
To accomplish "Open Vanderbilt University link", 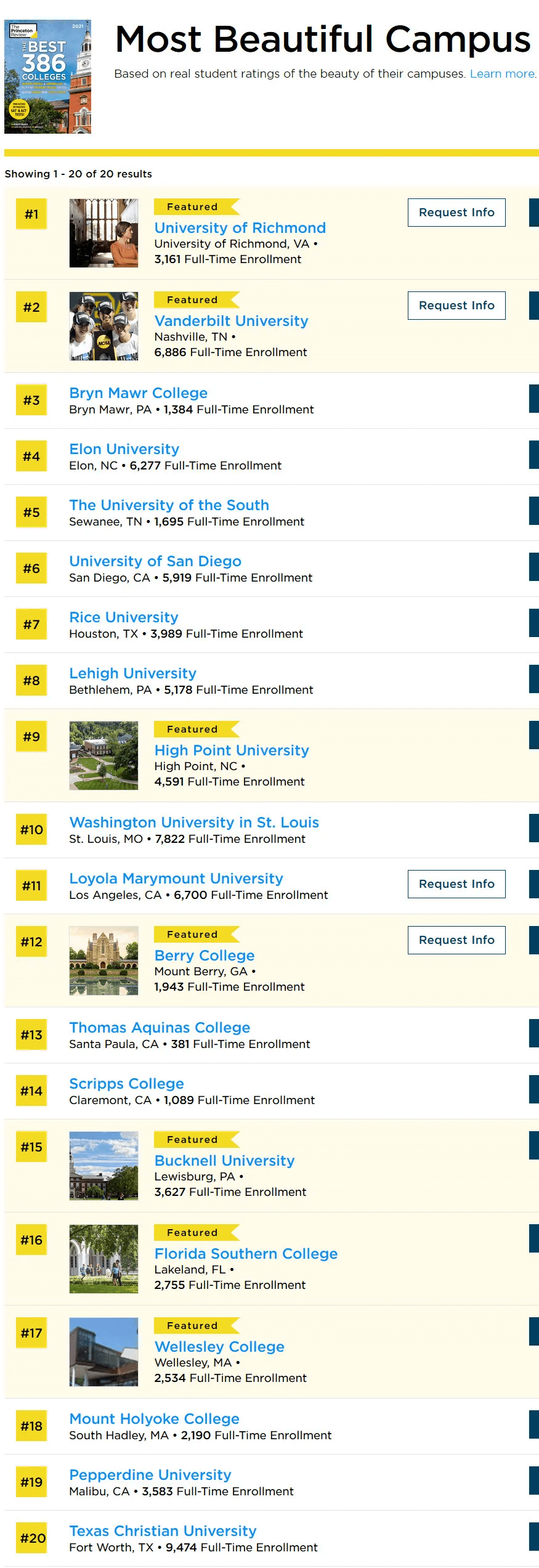I will 231,320.
